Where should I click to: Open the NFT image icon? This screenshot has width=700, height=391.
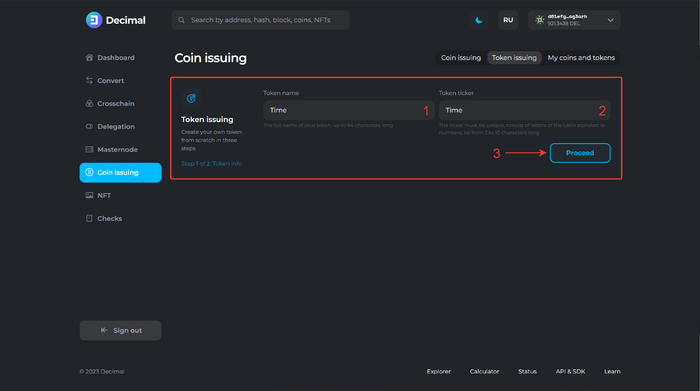click(x=89, y=196)
